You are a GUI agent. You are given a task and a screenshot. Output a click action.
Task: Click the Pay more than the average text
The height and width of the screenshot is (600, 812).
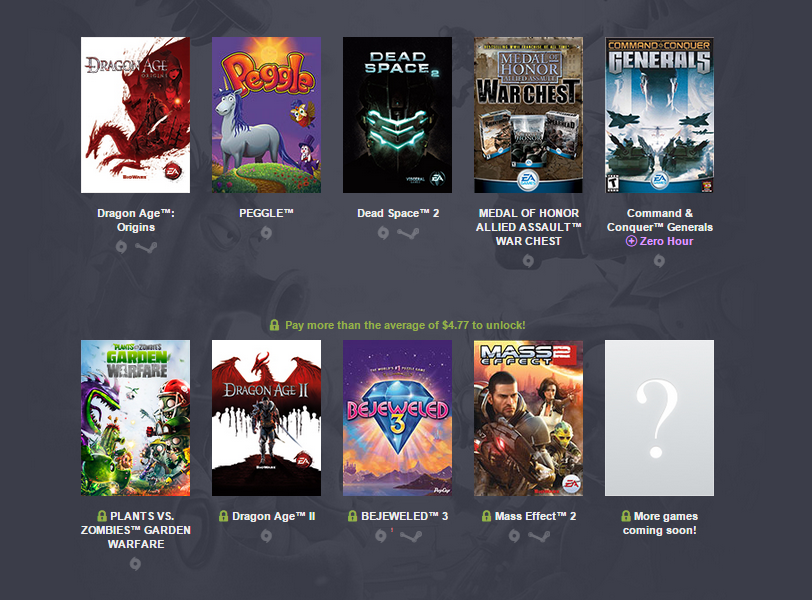405,325
